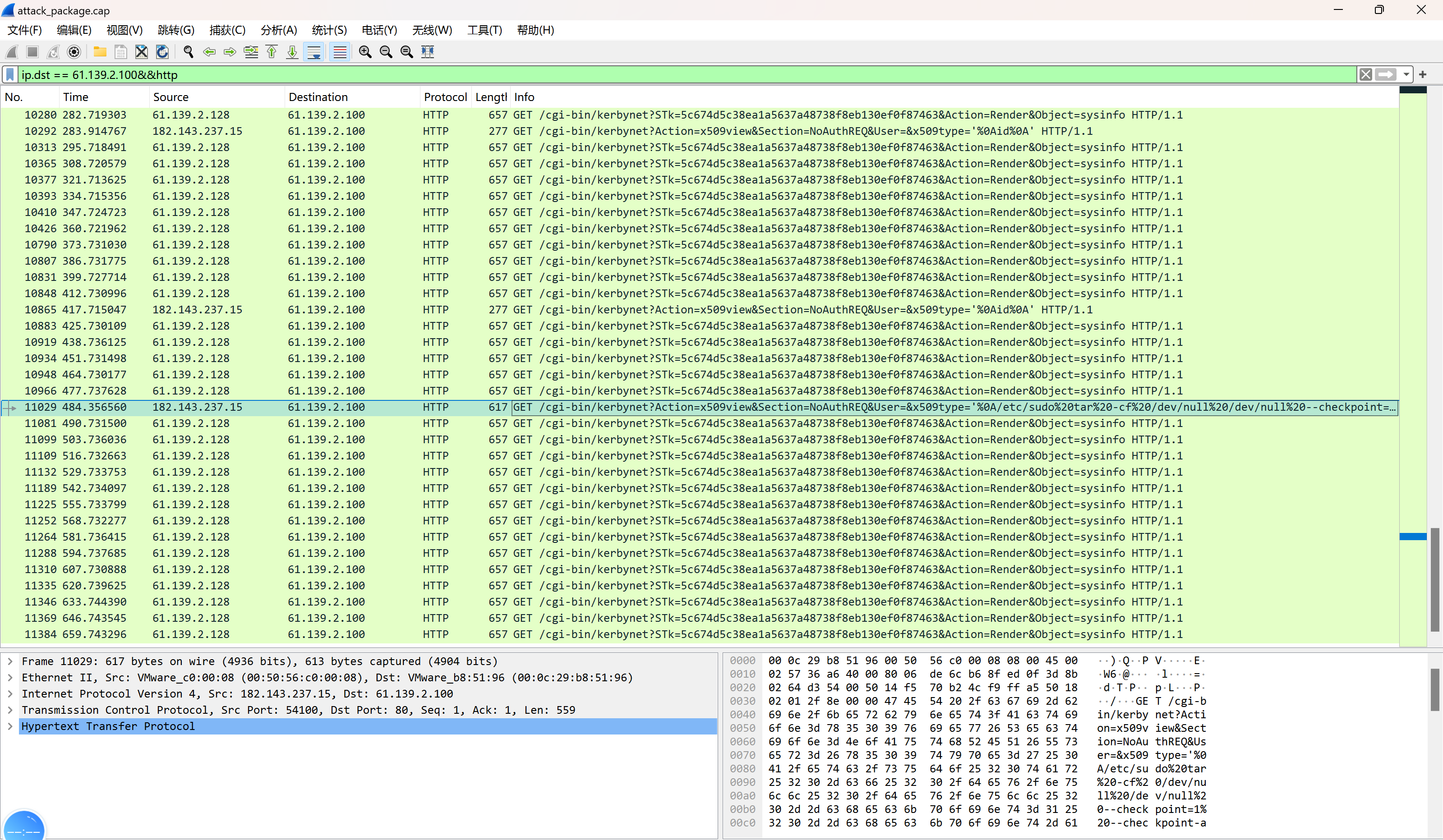Expand Transmission Control Protocol row
Viewport: 1443px width, 840px height.
(x=10, y=710)
